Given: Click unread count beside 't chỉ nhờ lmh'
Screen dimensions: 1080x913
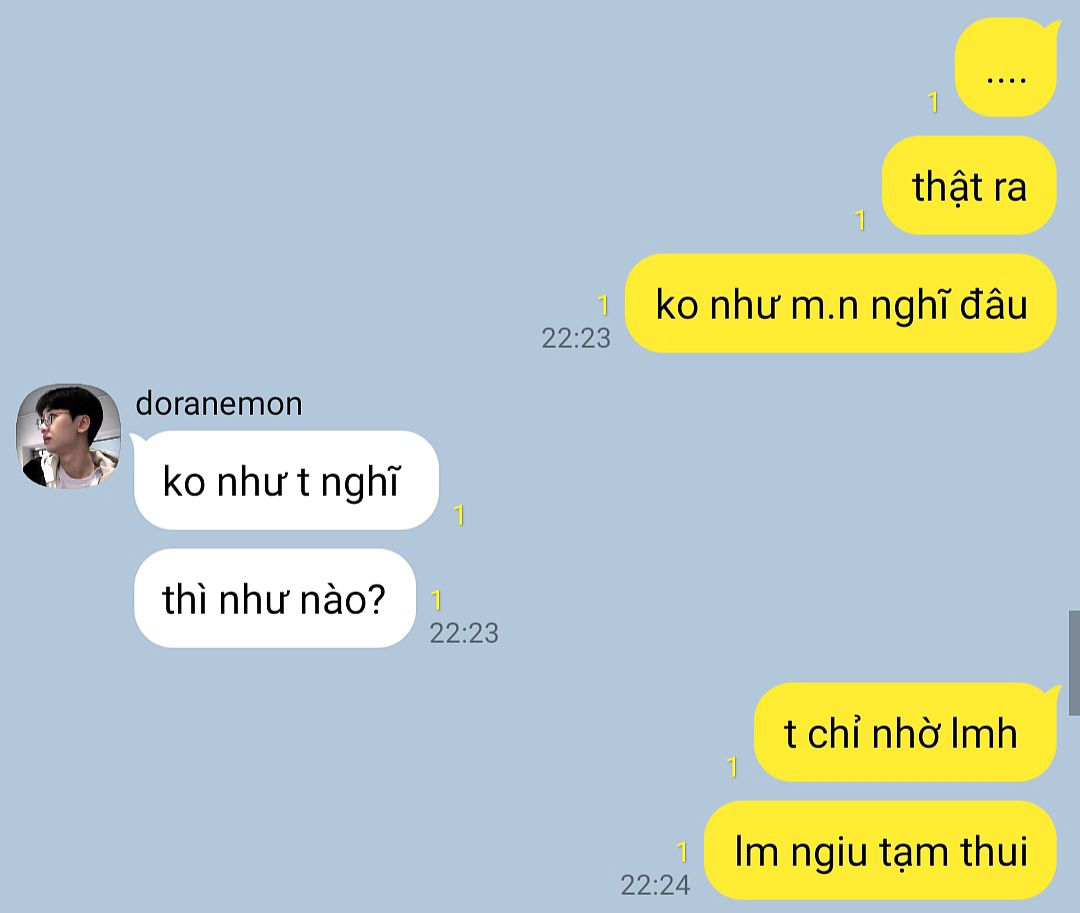Looking at the screenshot, I should coord(732,767).
